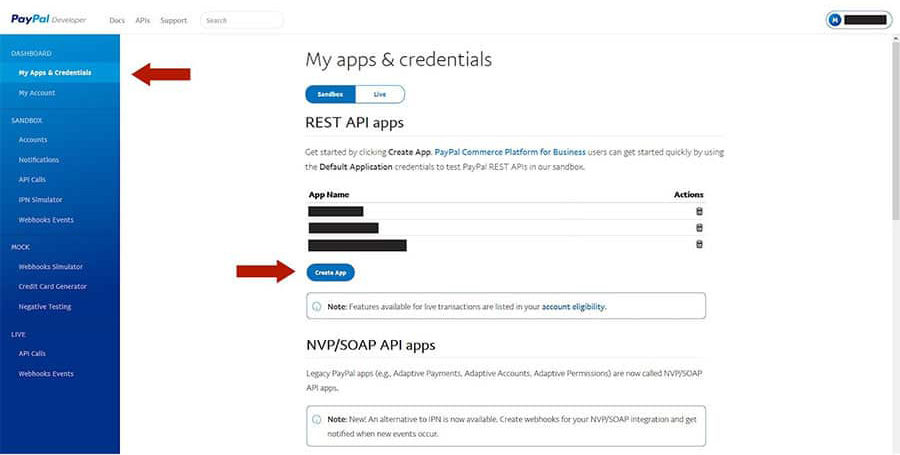The image size is (900, 455).
Task: Focus the Search input field
Action: [241, 20]
